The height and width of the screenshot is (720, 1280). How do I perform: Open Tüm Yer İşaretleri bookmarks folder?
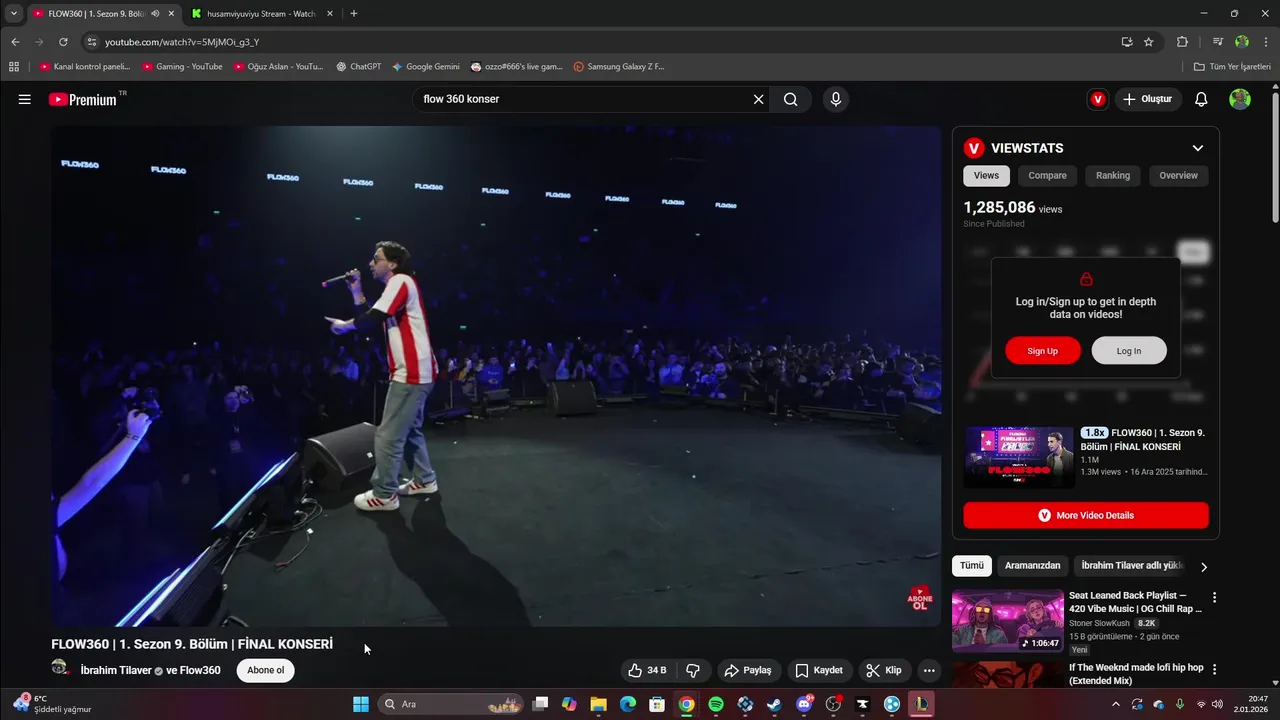pos(1232,67)
